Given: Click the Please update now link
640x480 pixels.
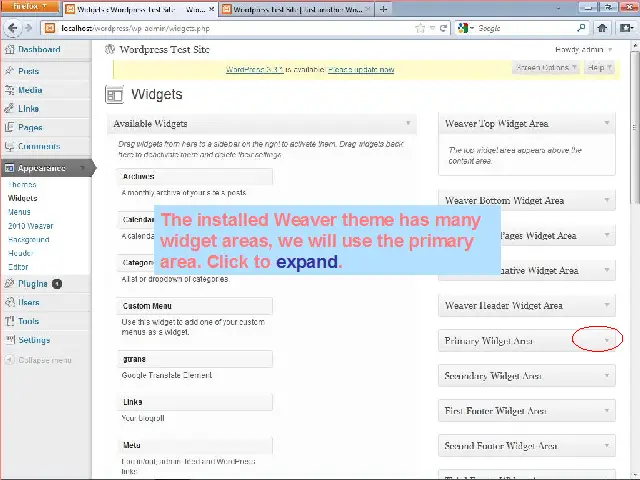Looking at the screenshot, I should pos(361,69).
